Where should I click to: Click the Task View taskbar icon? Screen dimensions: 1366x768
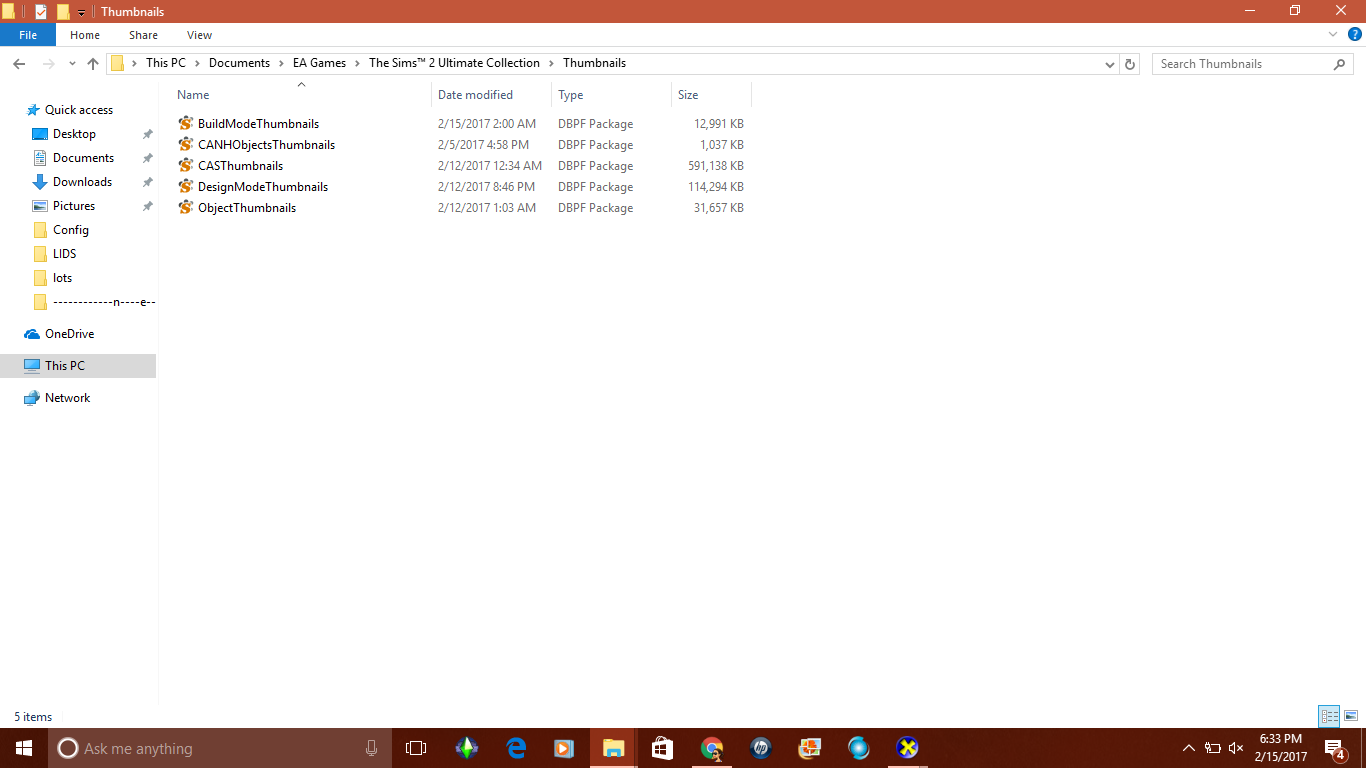coord(416,748)
